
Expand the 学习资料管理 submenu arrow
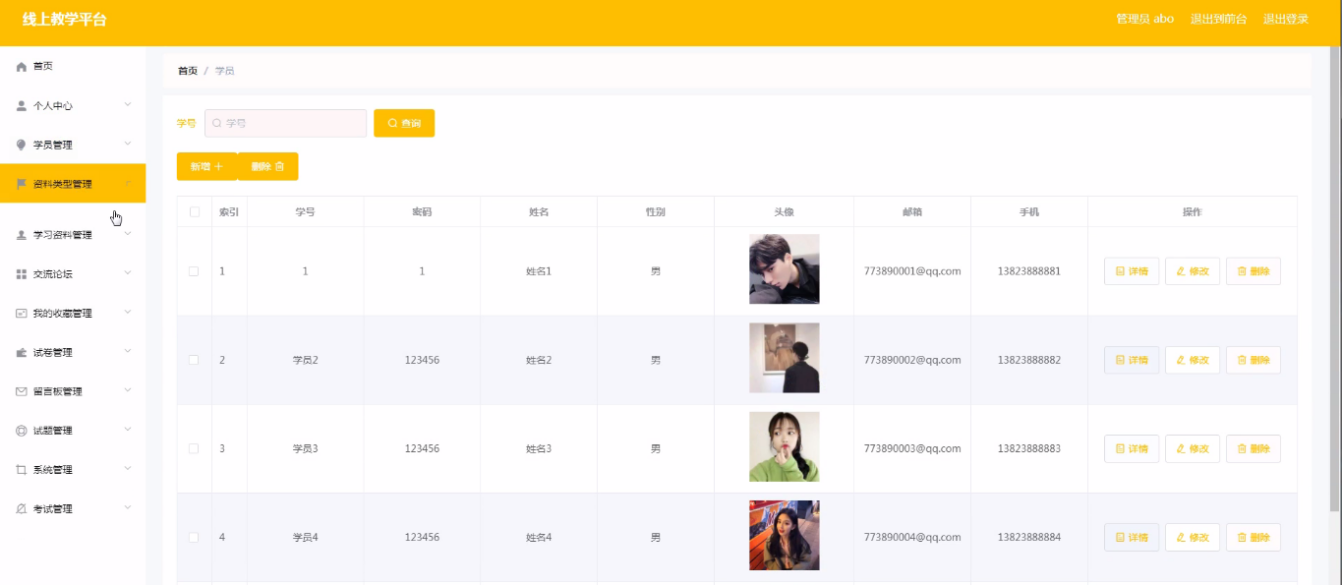(x=128, y=235)
